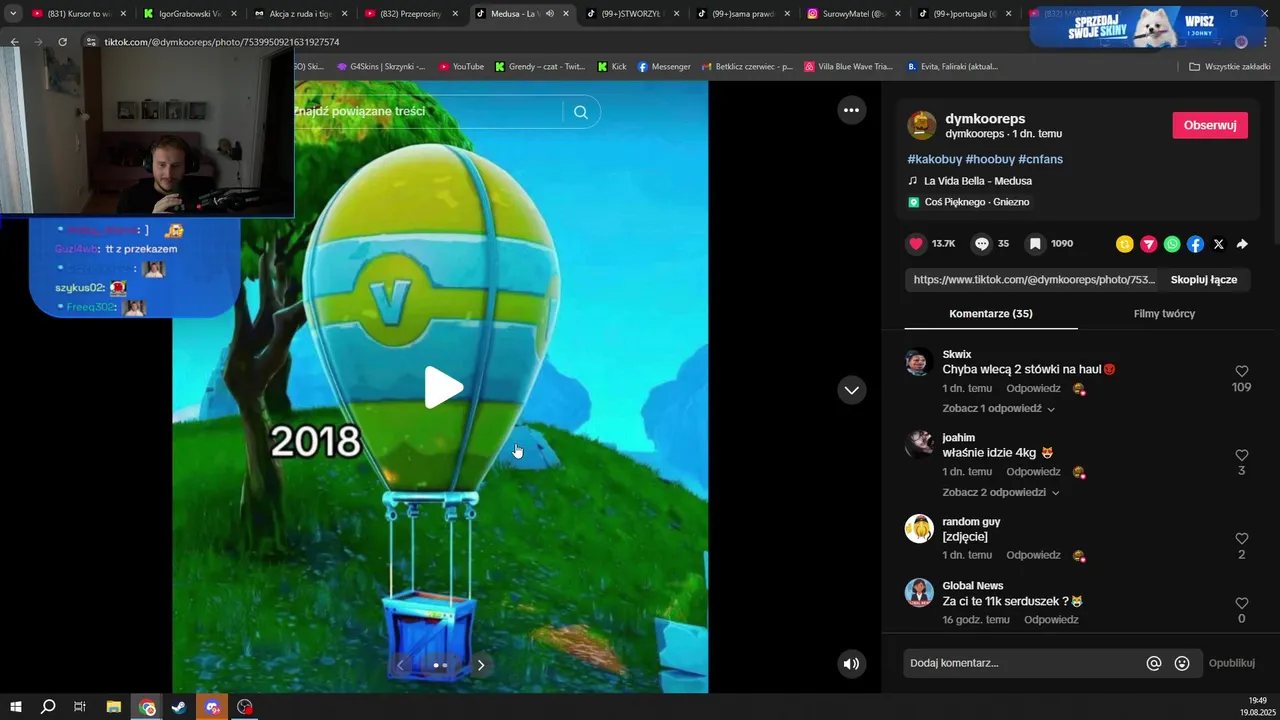Open Steam from the taskbar
Image resolution: width=1280 pixels, height=720 pixels.
point(179,707)
